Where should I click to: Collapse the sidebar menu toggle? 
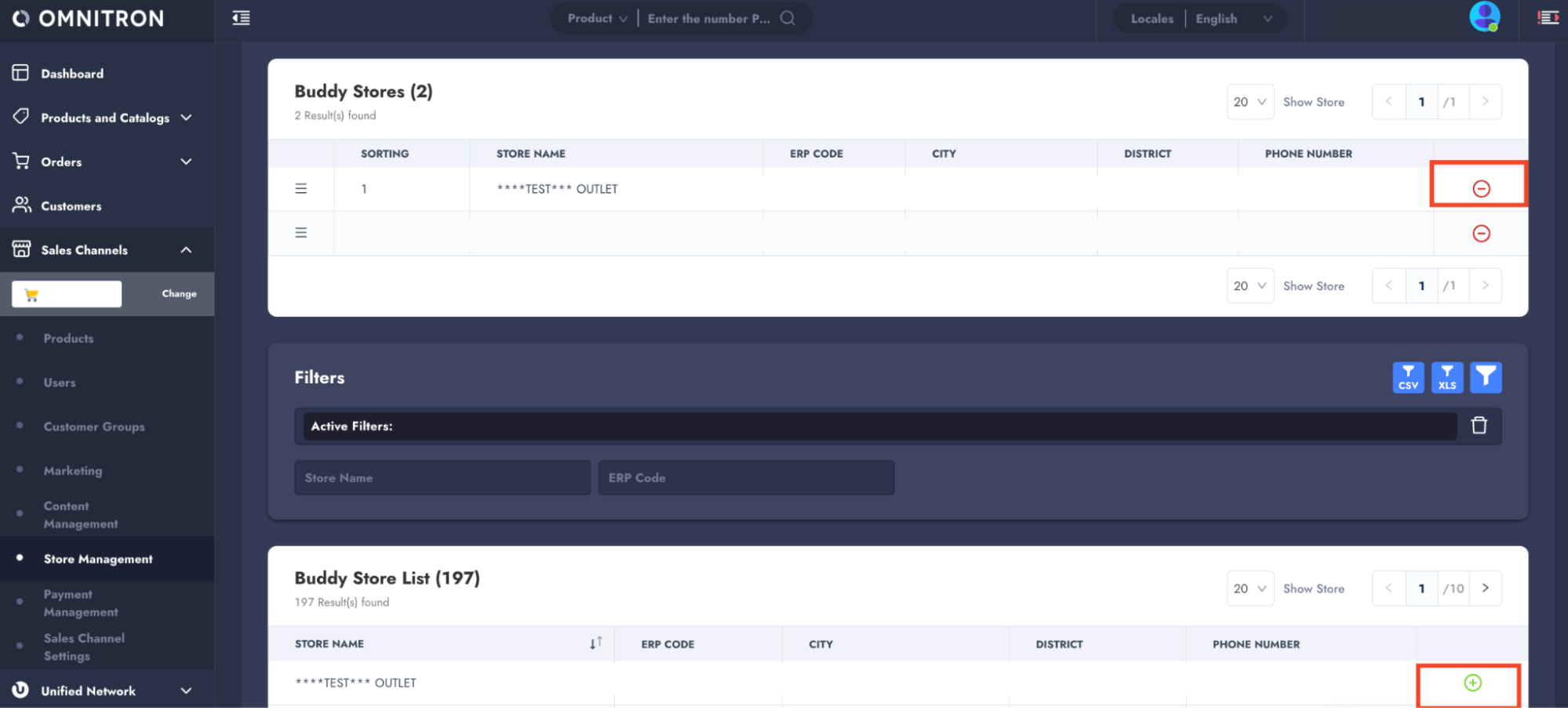[241, 18]
